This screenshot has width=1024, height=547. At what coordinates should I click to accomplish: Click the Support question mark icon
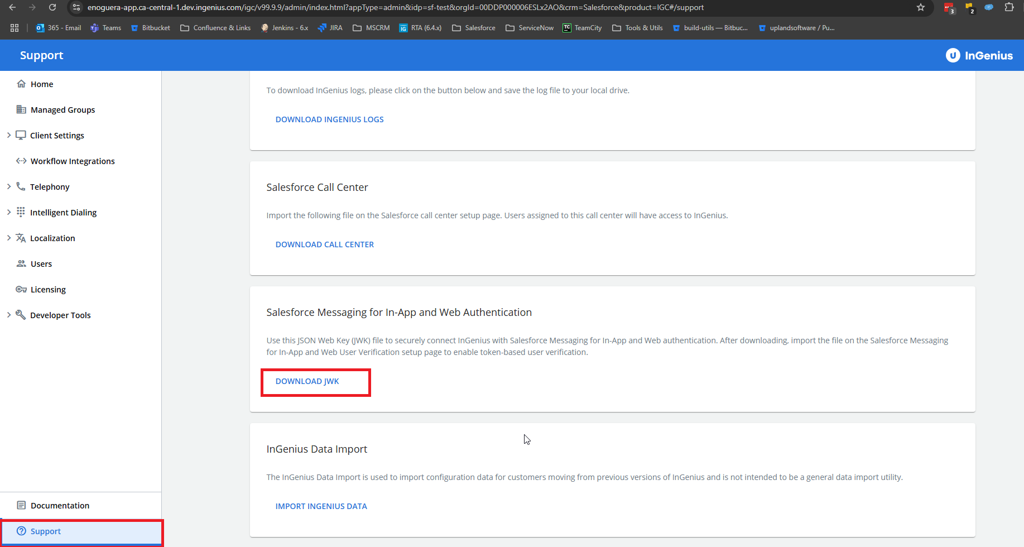pyautogui.click(x=21, y=531)
